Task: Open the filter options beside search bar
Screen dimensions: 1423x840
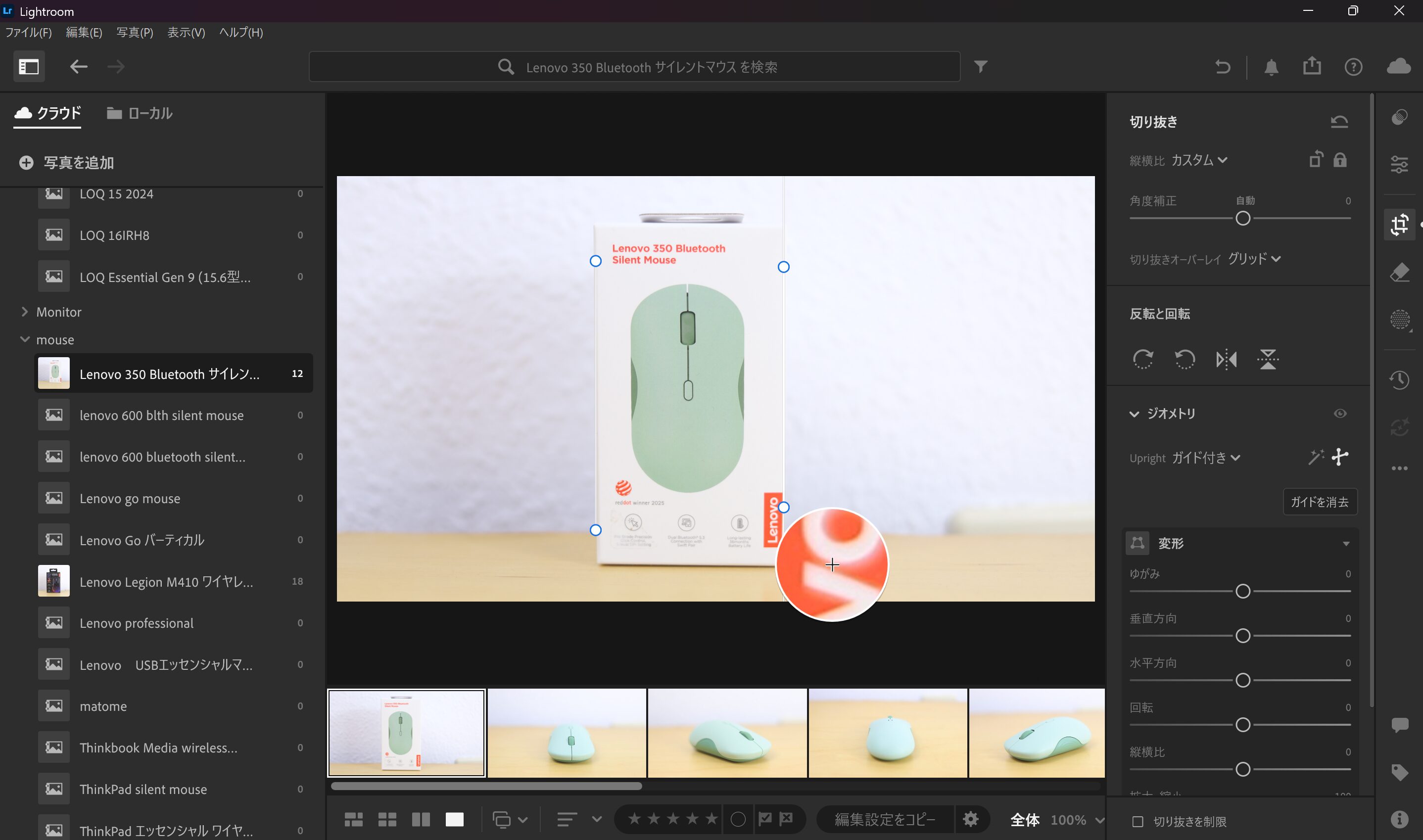Action: click(x=981, y=66)
